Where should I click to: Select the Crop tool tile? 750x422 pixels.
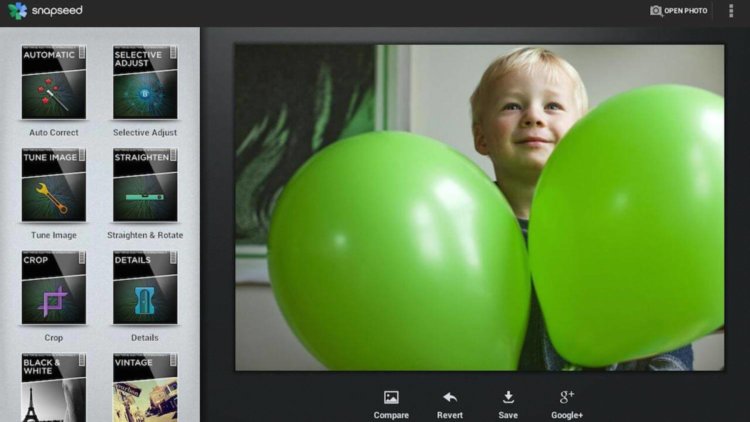point(54,288)
